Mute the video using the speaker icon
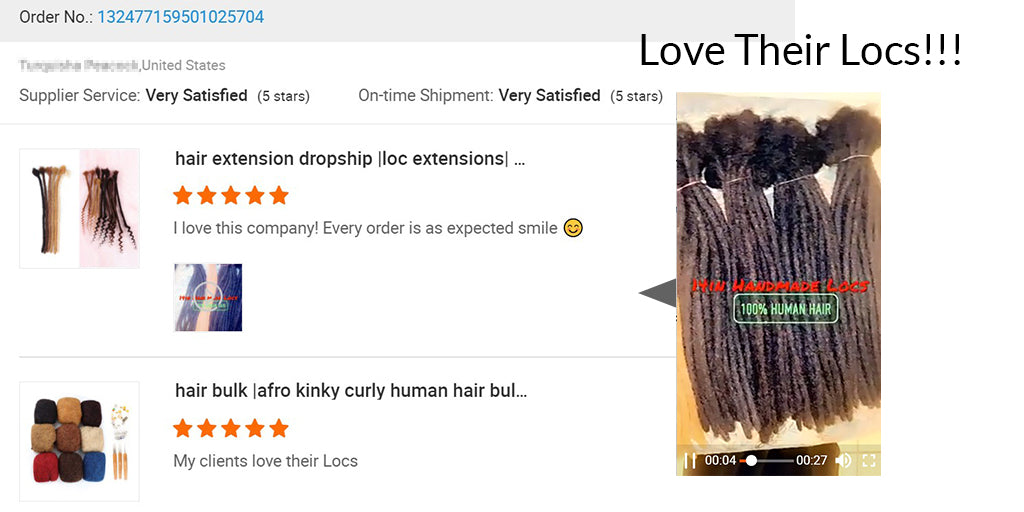Viewport: 1024px width, 512px height. pos(843,461)
